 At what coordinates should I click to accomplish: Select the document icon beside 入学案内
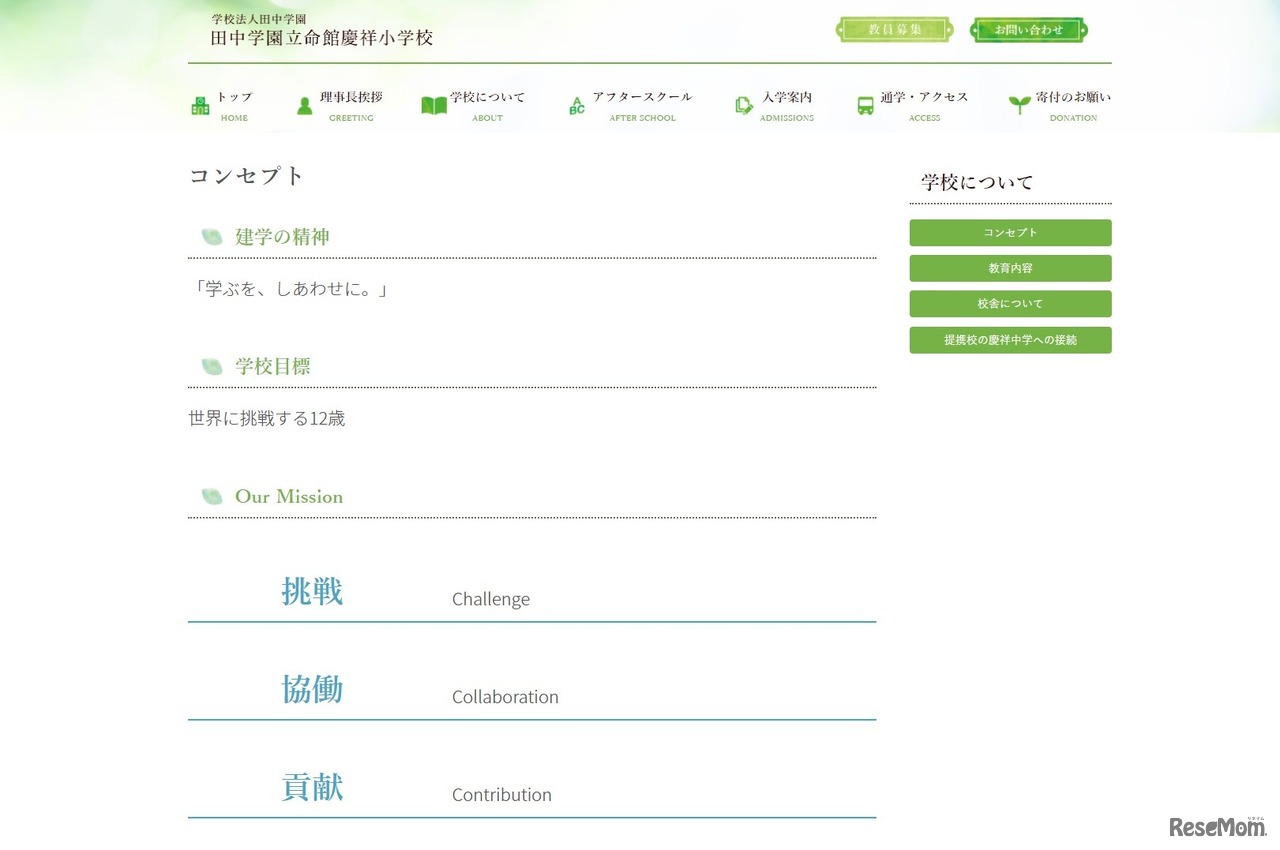[x=743, y=104]
